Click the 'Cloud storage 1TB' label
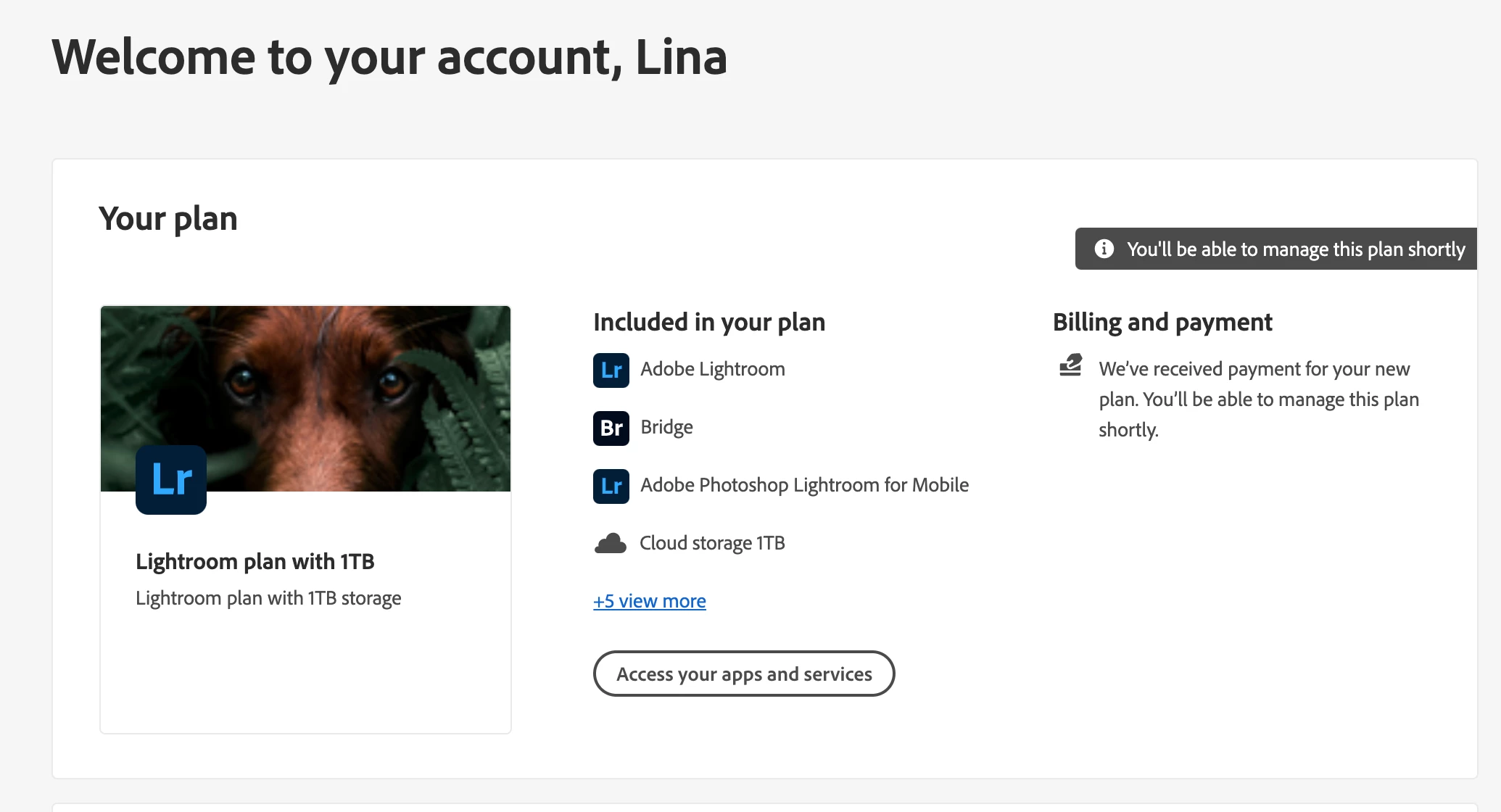The height and width of the screenshot is (812, 1501). 711,543
